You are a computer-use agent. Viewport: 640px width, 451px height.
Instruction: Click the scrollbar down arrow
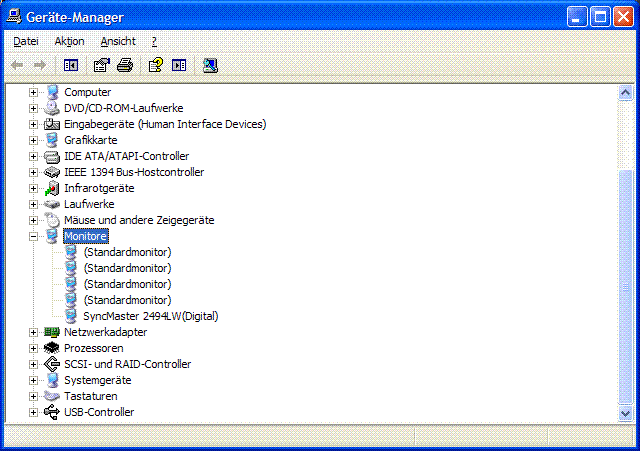(x=626, y=414)
